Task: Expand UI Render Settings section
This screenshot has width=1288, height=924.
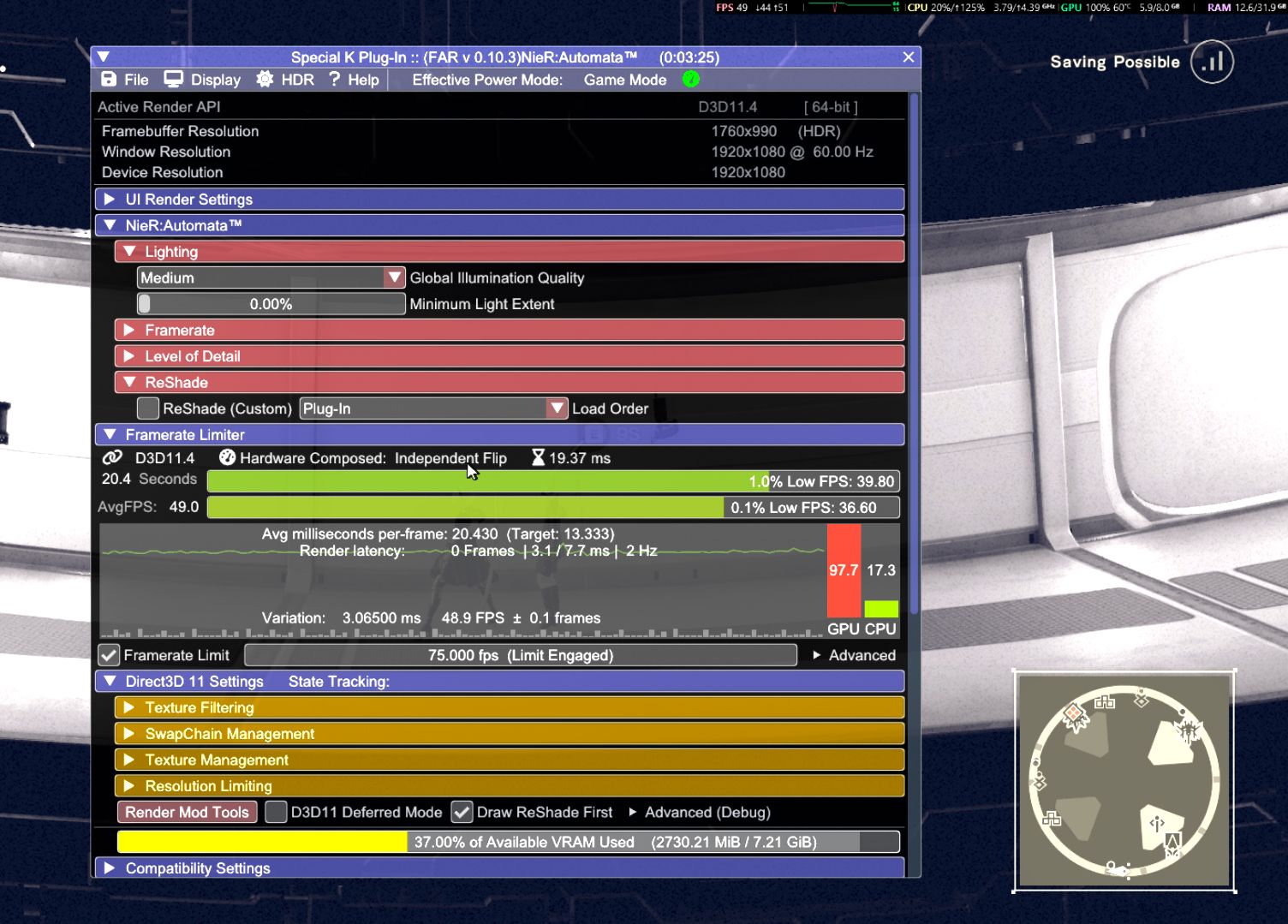Action: click(x=499, y=200)
